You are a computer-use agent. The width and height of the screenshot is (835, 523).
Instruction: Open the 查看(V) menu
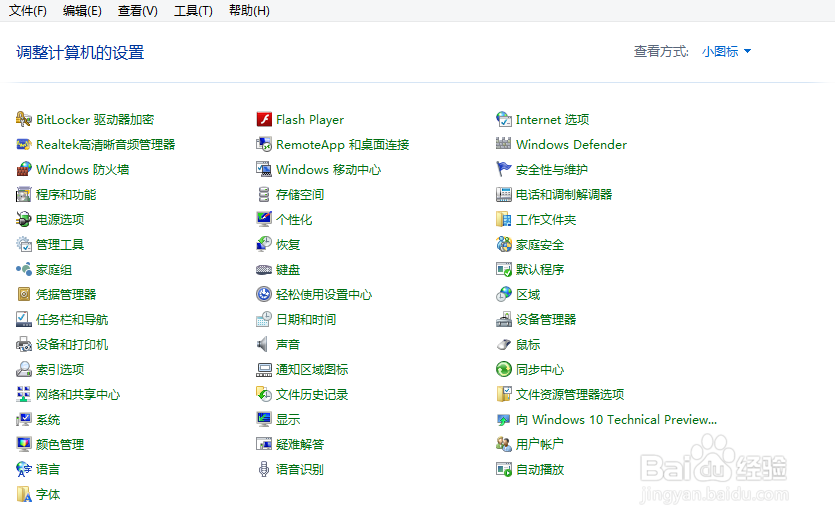click(x=137, y=11)
